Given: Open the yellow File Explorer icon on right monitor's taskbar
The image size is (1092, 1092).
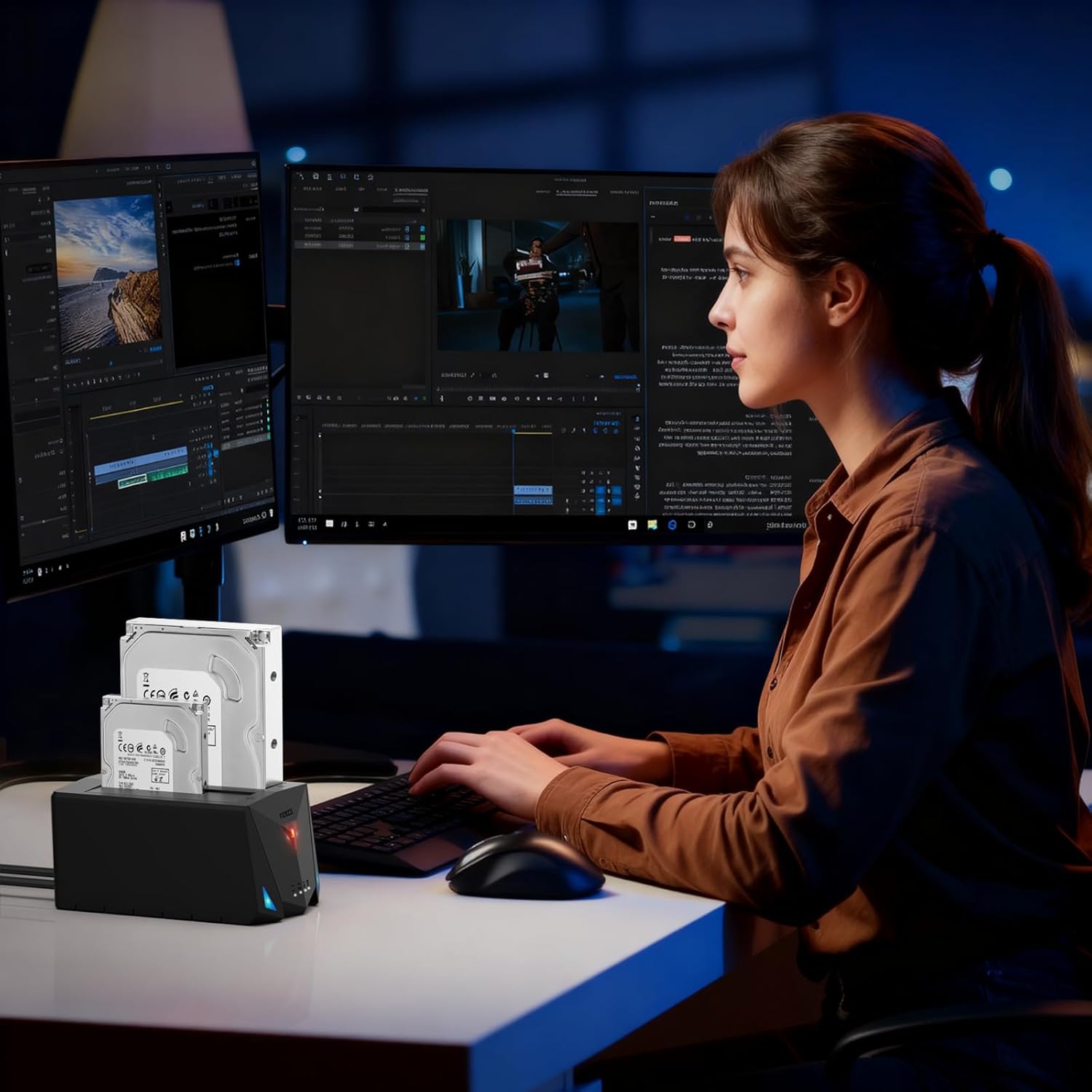Looking at the screenshot, I should (652, 525).
